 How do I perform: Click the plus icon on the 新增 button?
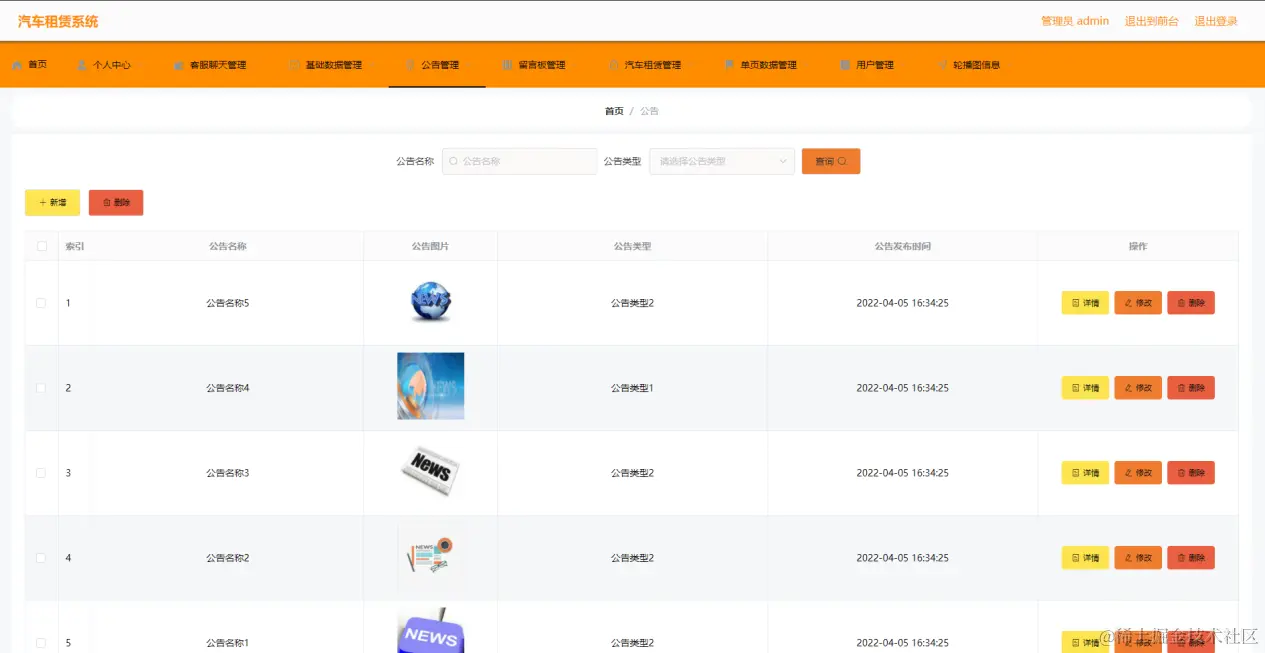coord(40,202)
